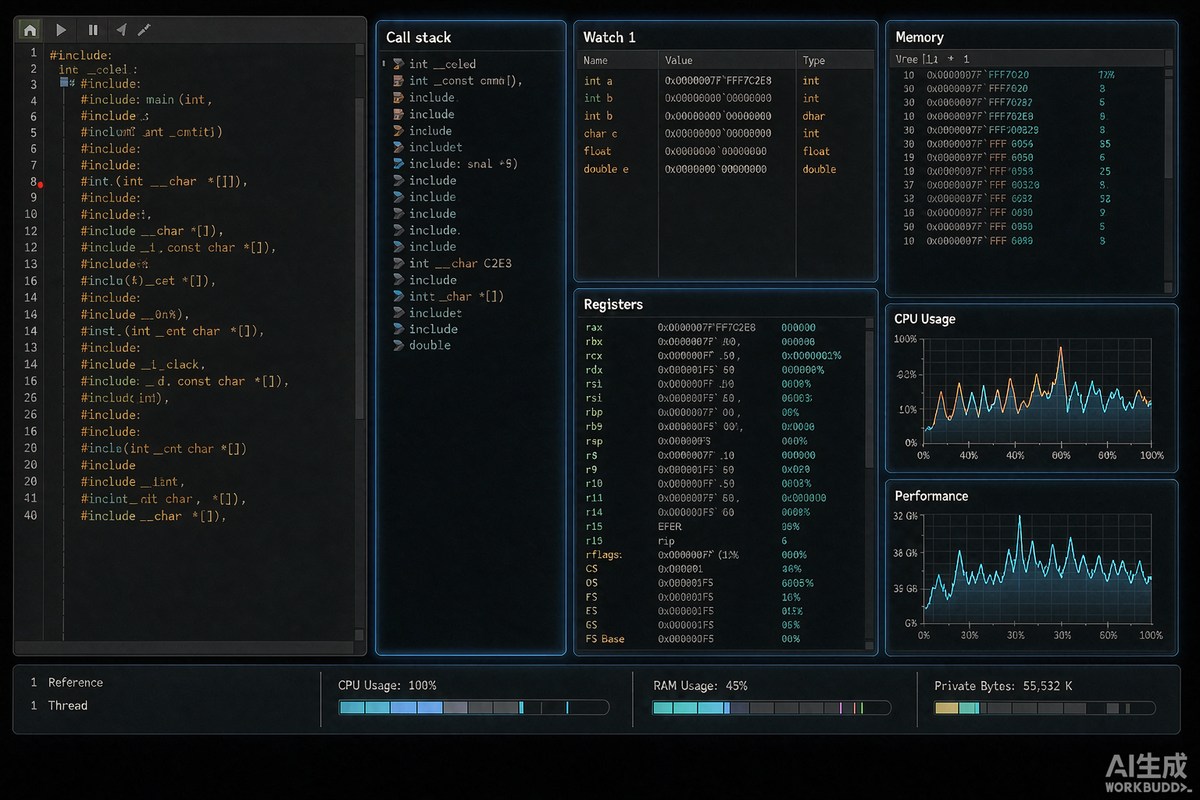Click the "Thread" status entry
The width and height of the screenshot is (1200, 800).
pyautogui.click(x=68, y=706)
